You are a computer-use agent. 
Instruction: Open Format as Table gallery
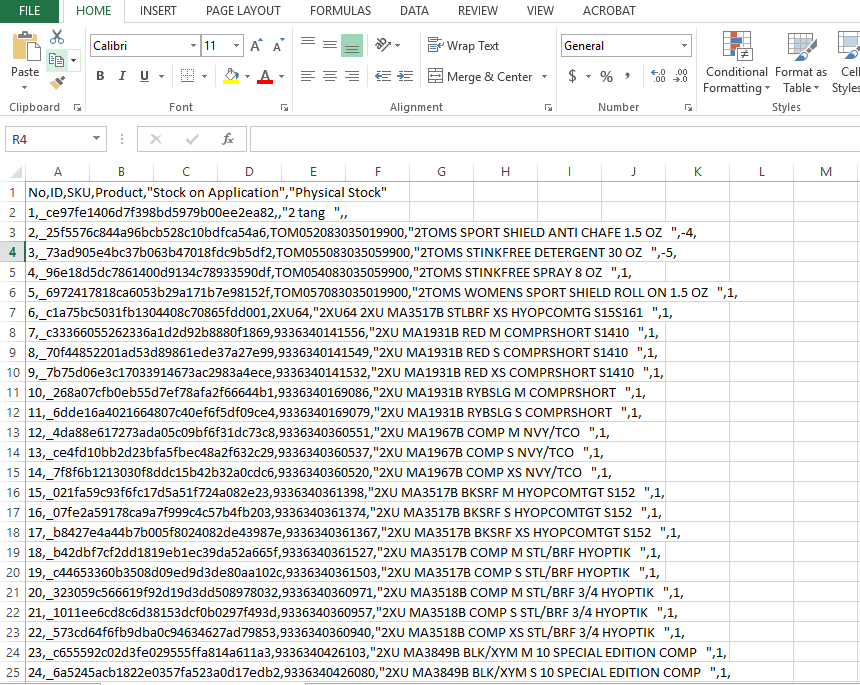[x=801, y=62]
